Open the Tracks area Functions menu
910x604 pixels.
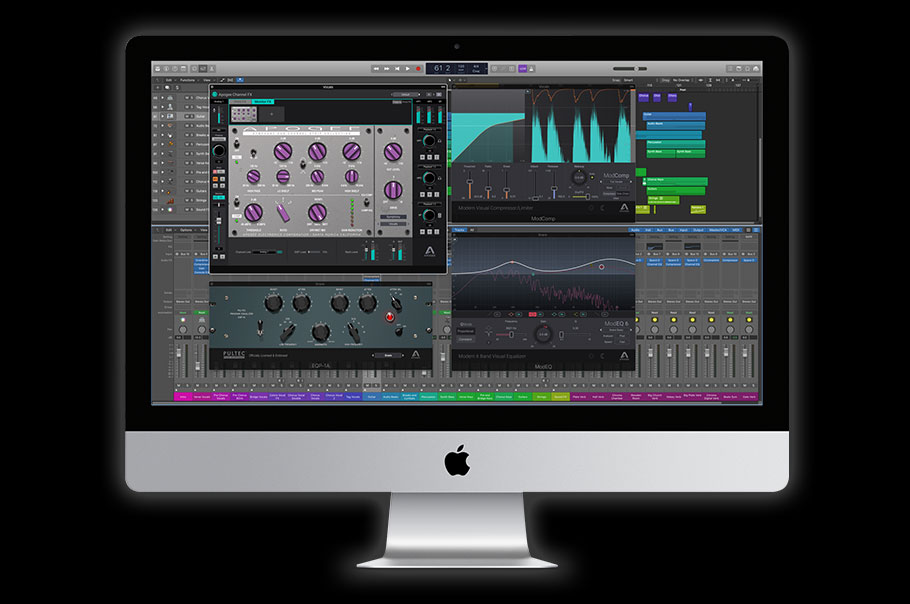[x=187, y=80]
